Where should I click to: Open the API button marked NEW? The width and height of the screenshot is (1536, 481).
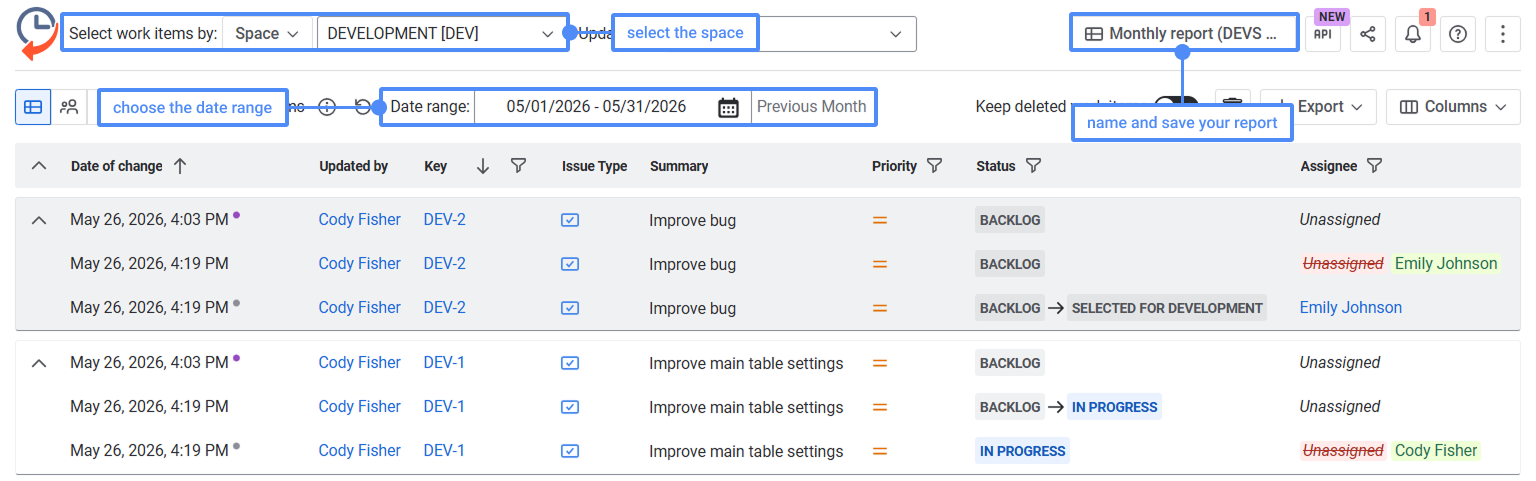tap(1323, 34)
